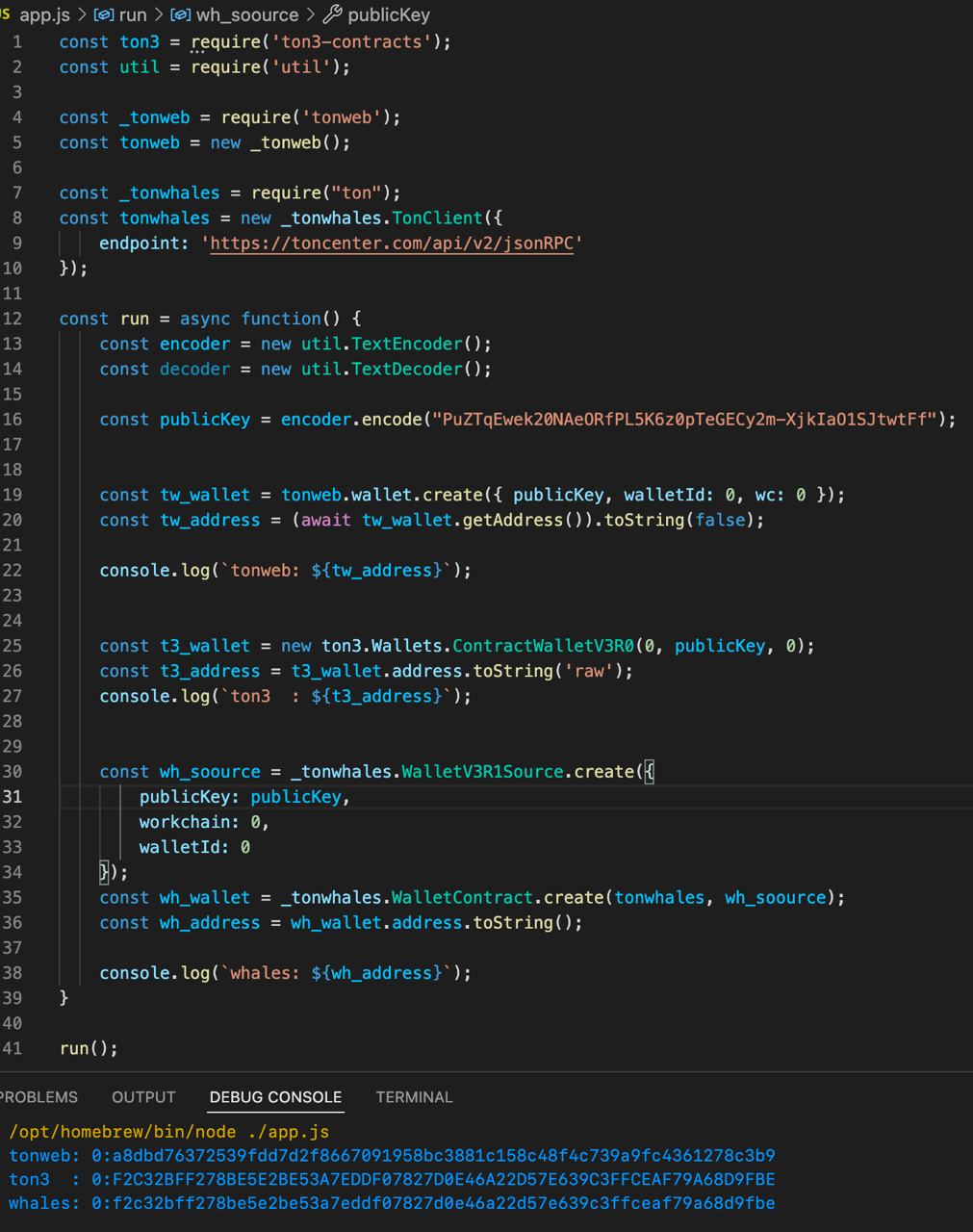Image resolution: width=973 pixels, height=1232 pixels.
Task: Click the tonweb address output line
Action: click(392, 1156)
